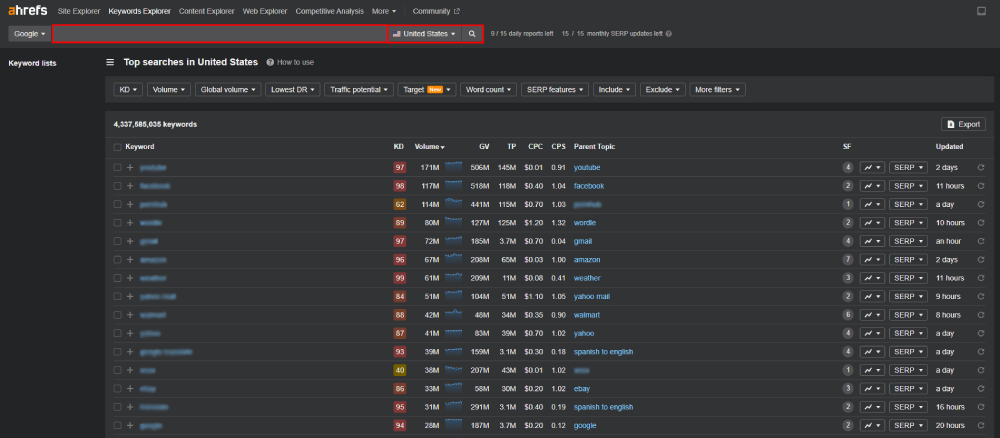1000x438 pixels.
Task: Open Content Explorer in top navigation
Action: point(208,11)
